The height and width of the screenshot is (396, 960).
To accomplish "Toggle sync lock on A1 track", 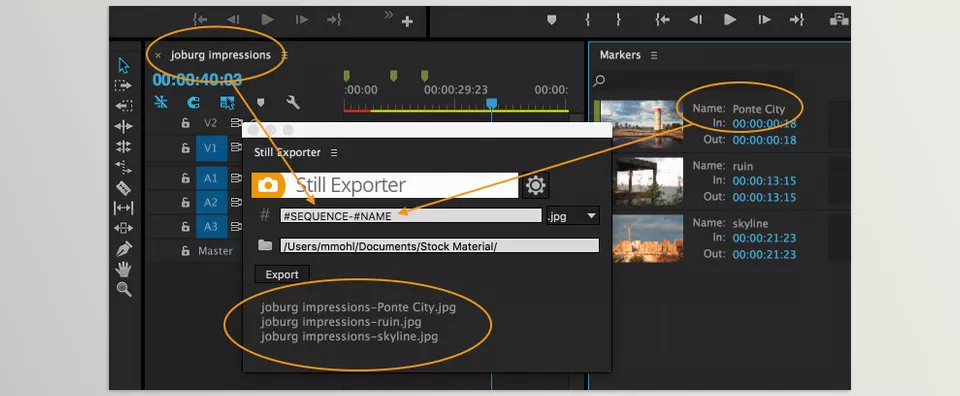I will 236,178.
